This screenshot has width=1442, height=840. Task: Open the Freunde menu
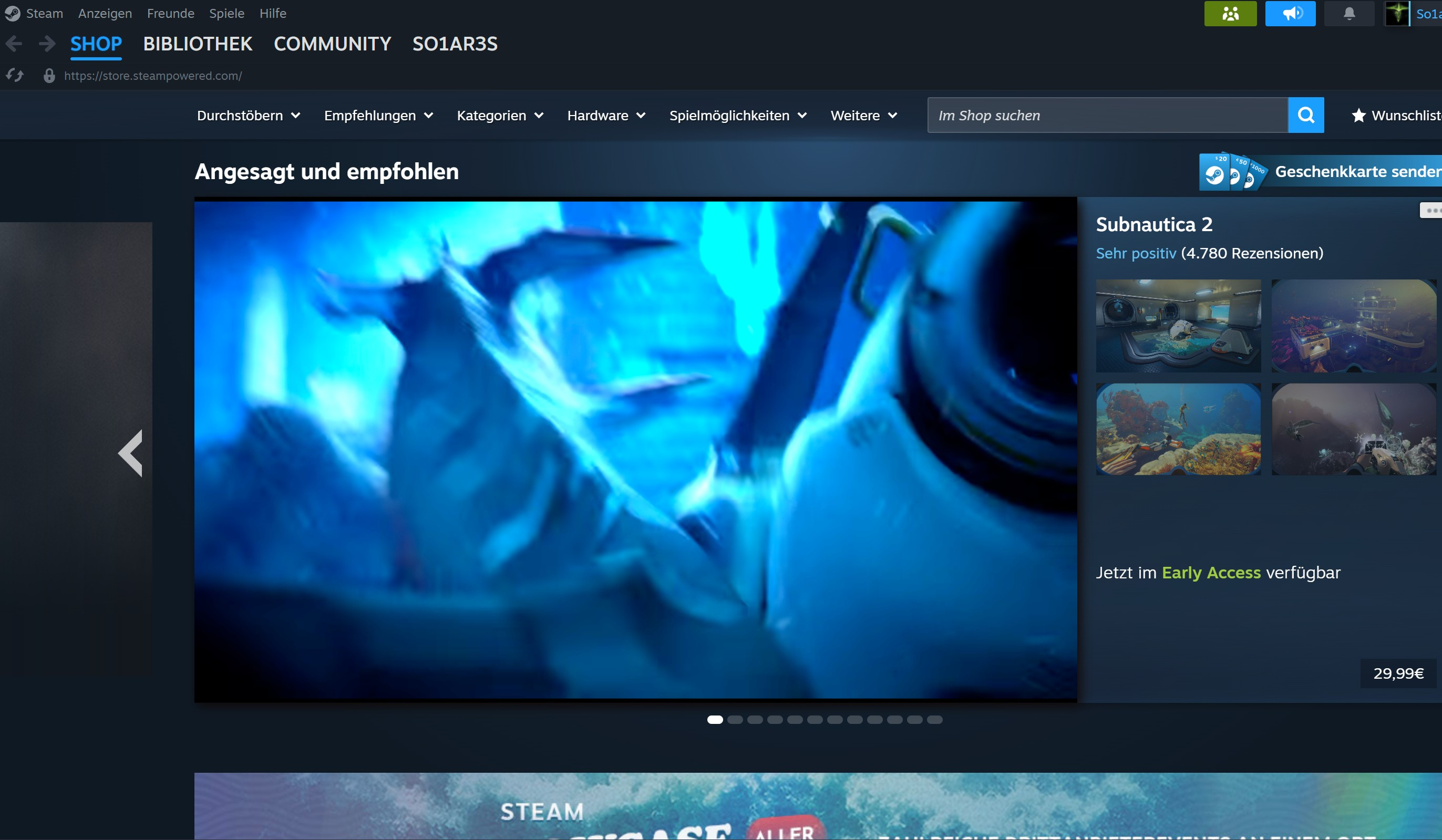click(x=170, y=13)
